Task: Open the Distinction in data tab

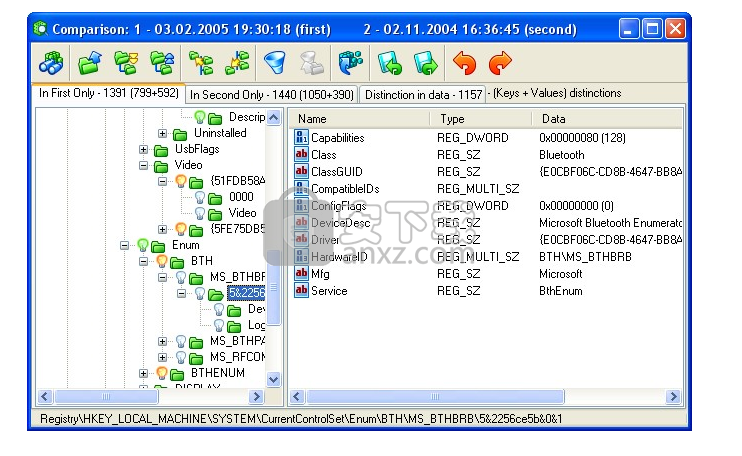Action: click(422, 94)
